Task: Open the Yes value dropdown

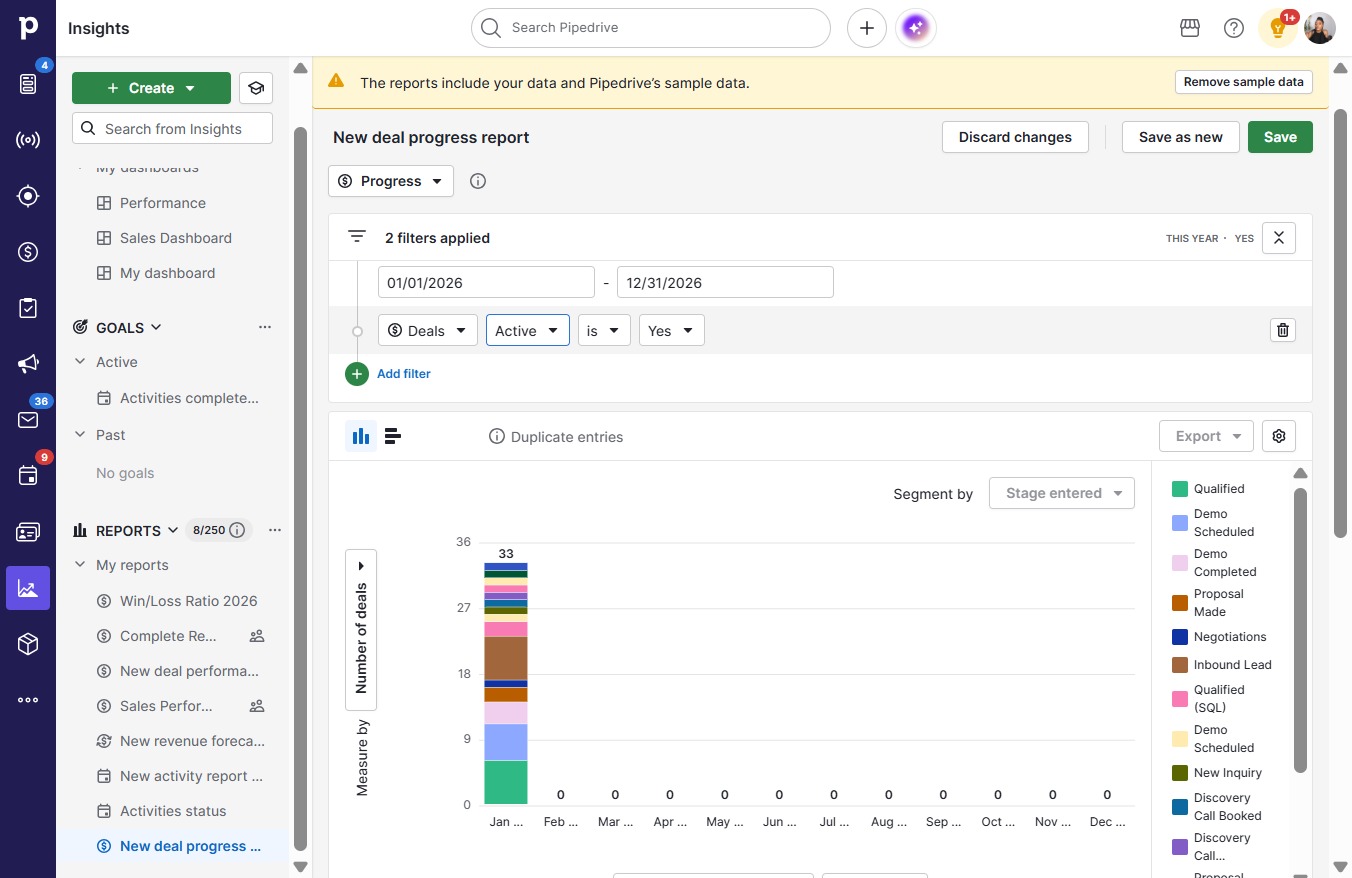Action: pos(672,330)
